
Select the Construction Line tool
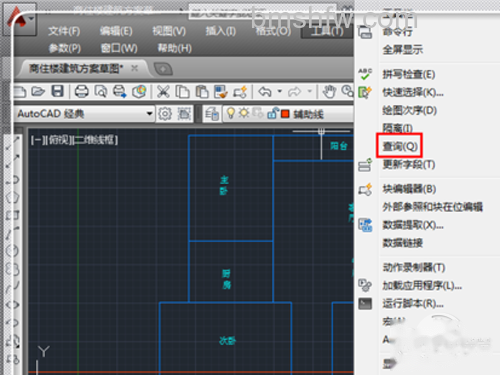tap(13, 161)
